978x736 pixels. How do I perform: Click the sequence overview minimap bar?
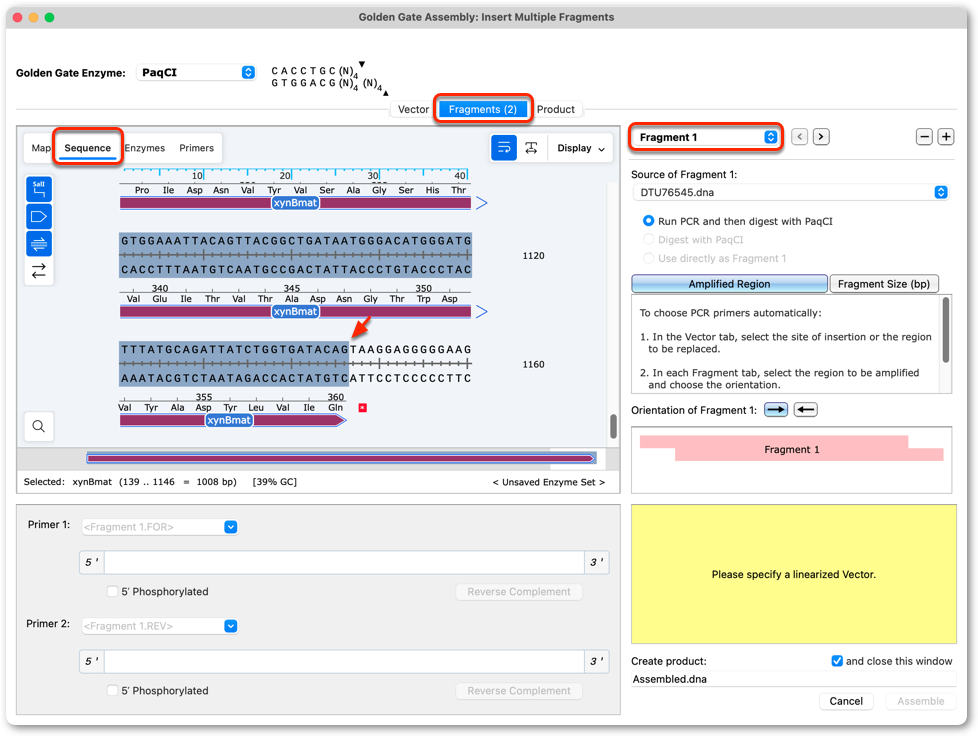pyautogui.click(x=341, y=458)
